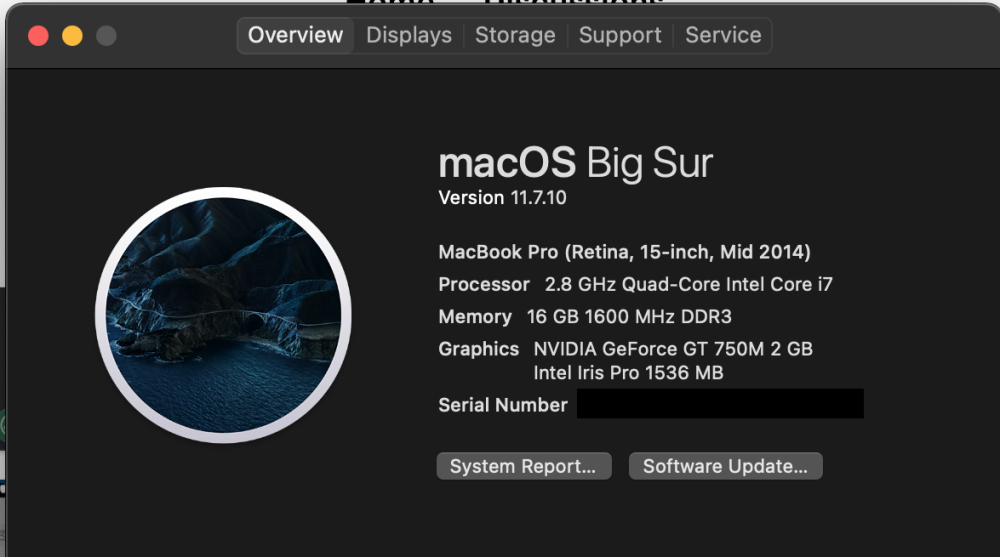Click the macOS Big Sur wallpaper logo
Image resolution: width=1000 pixels, height=557 pixels.
coord(223,315)
